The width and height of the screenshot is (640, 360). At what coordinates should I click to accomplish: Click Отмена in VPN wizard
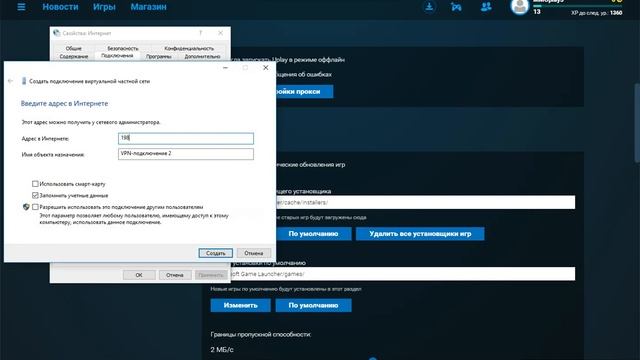click(253, 253)
